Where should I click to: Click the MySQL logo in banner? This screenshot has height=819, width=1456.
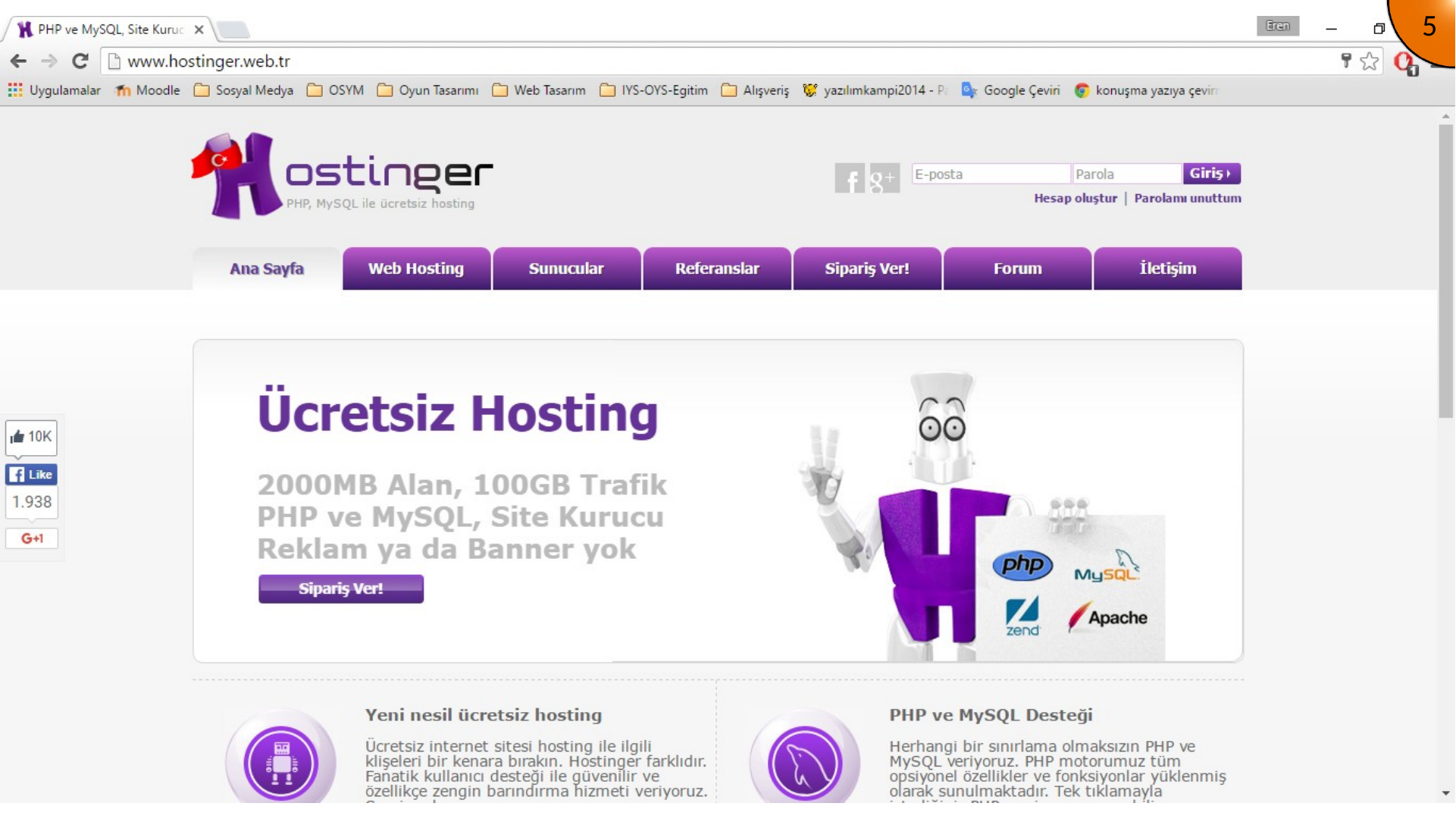tap(1107, 566)
